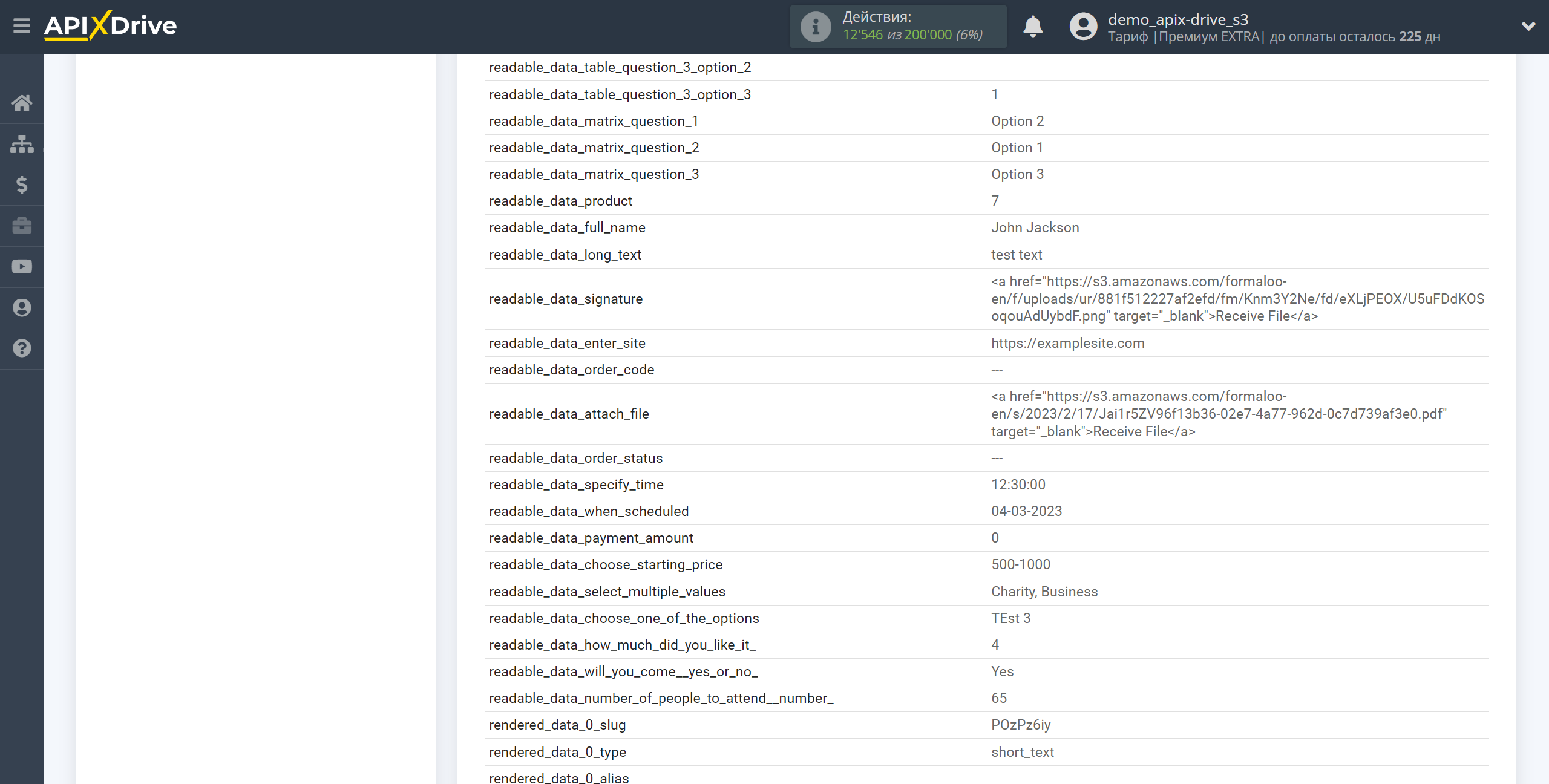Expand the account dropdown chevron
This screenshot has width=1549, height=784.
point(1528,26)
